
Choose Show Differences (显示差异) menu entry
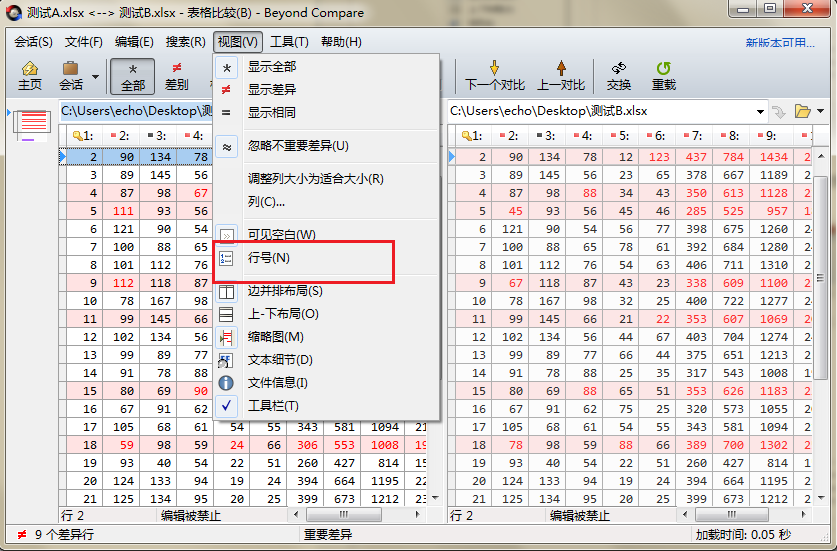click(326, 90)
